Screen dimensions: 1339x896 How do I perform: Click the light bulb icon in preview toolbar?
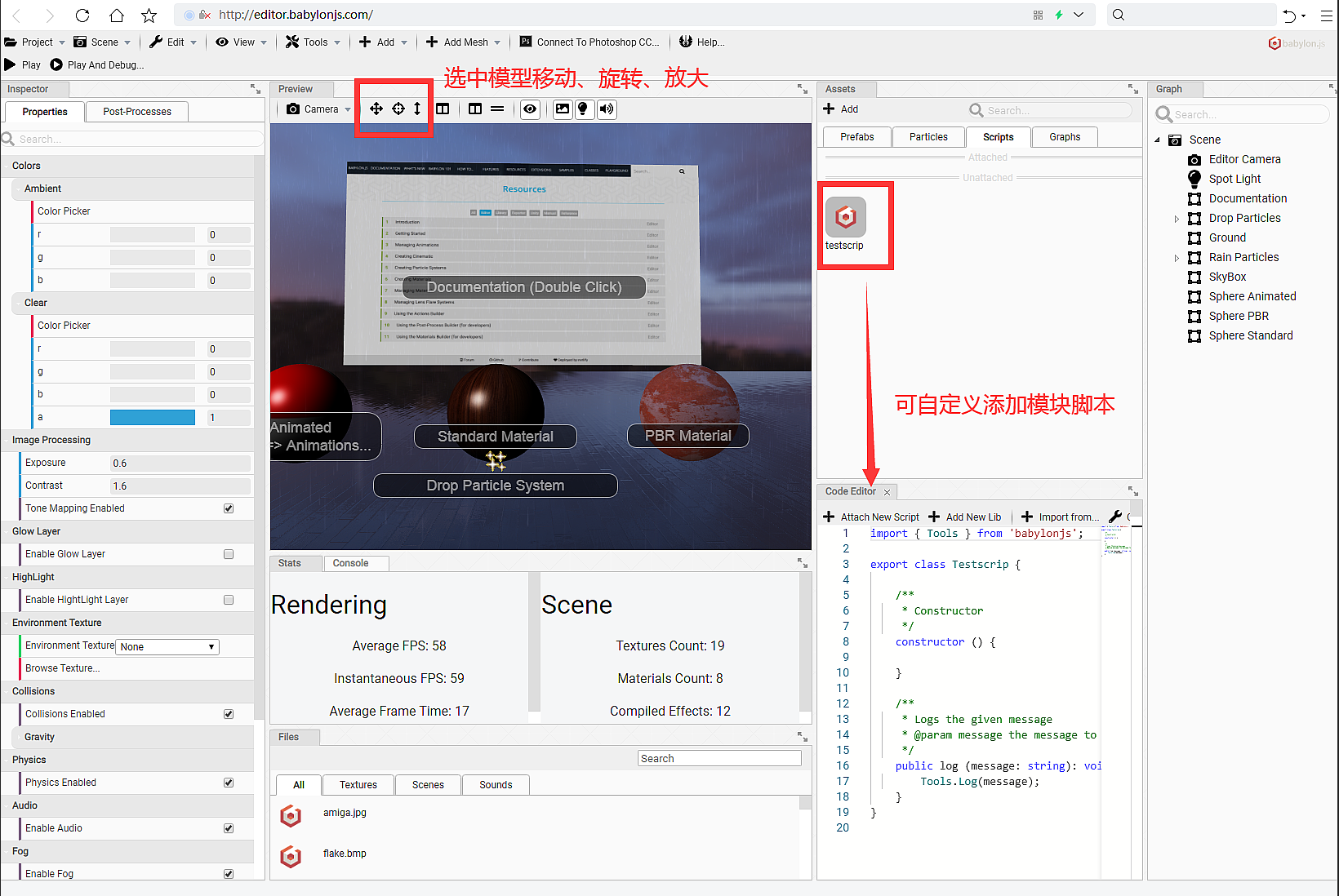[585, 109]
